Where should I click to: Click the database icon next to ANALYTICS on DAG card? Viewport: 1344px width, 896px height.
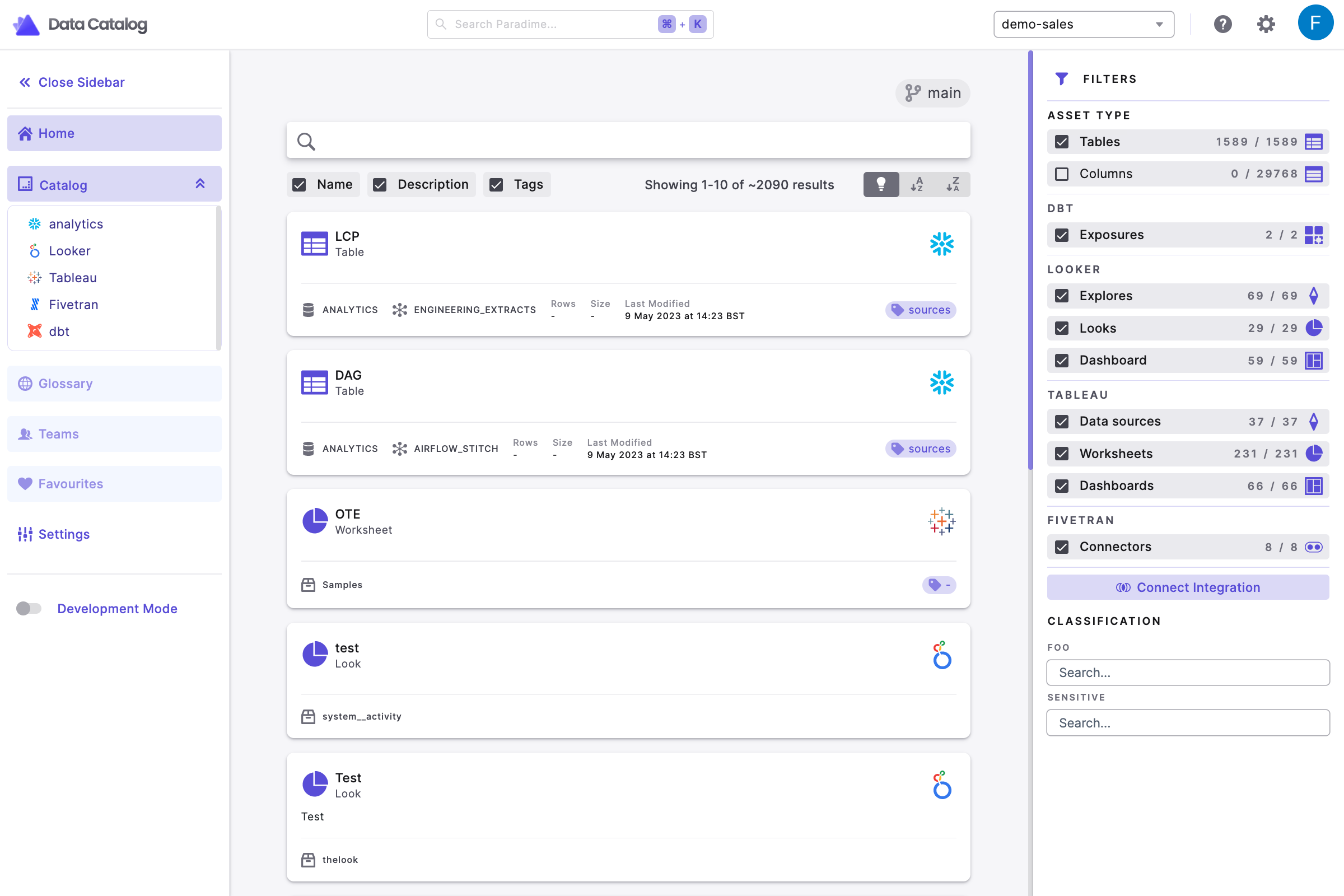point(308,449)
